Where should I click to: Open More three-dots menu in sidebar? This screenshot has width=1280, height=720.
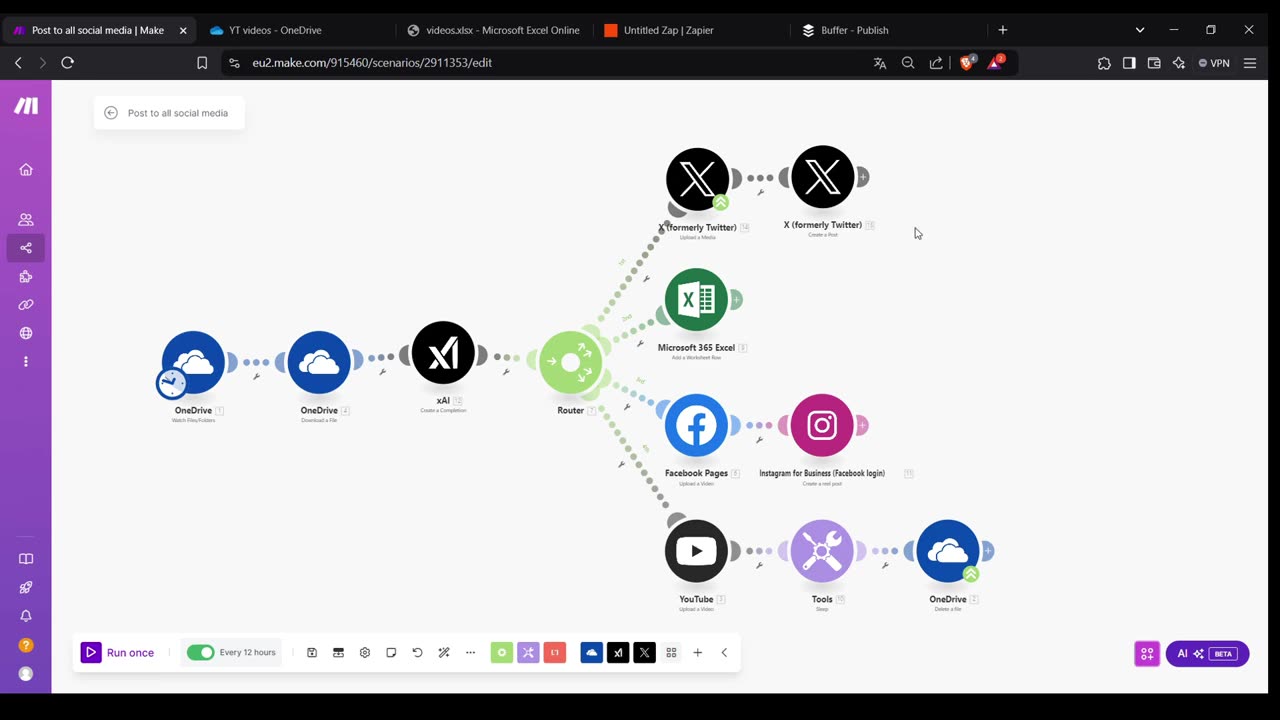pos(26,361)
